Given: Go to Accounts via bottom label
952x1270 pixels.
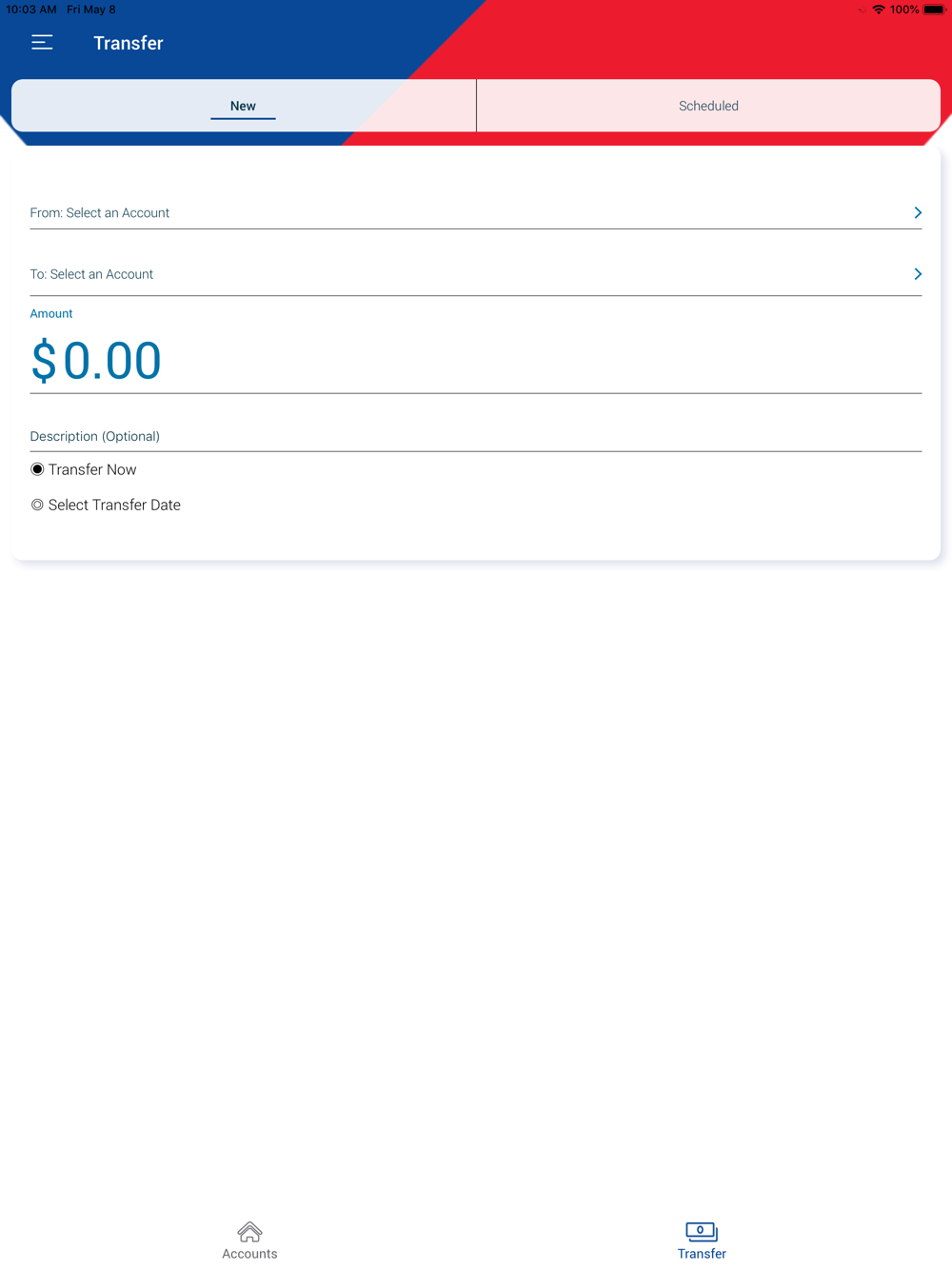Looking at the screenshot, I should [249, 1254].
